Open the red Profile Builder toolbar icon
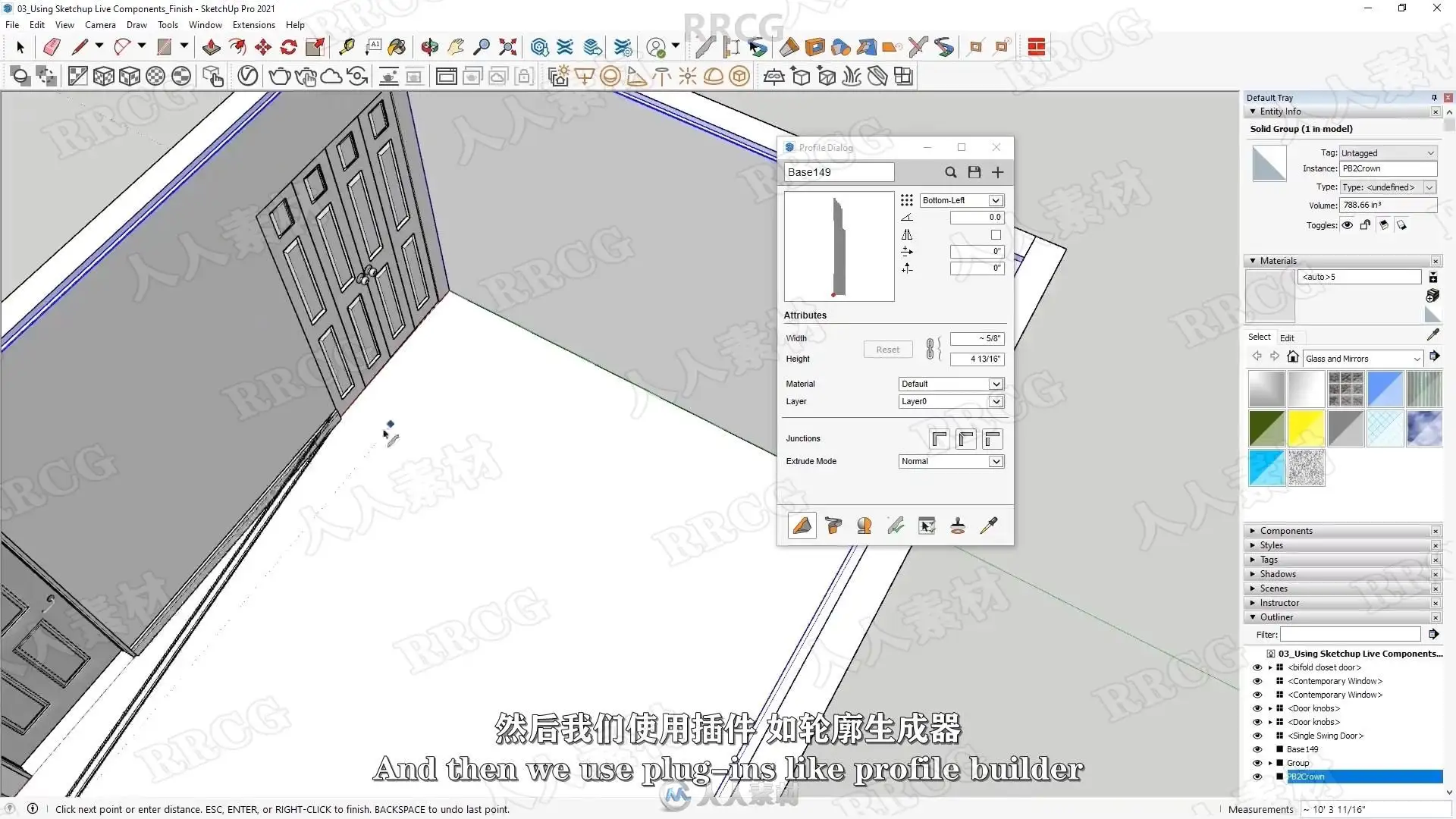Viewport: 1456px width, 819px height. pos(1037,47)
